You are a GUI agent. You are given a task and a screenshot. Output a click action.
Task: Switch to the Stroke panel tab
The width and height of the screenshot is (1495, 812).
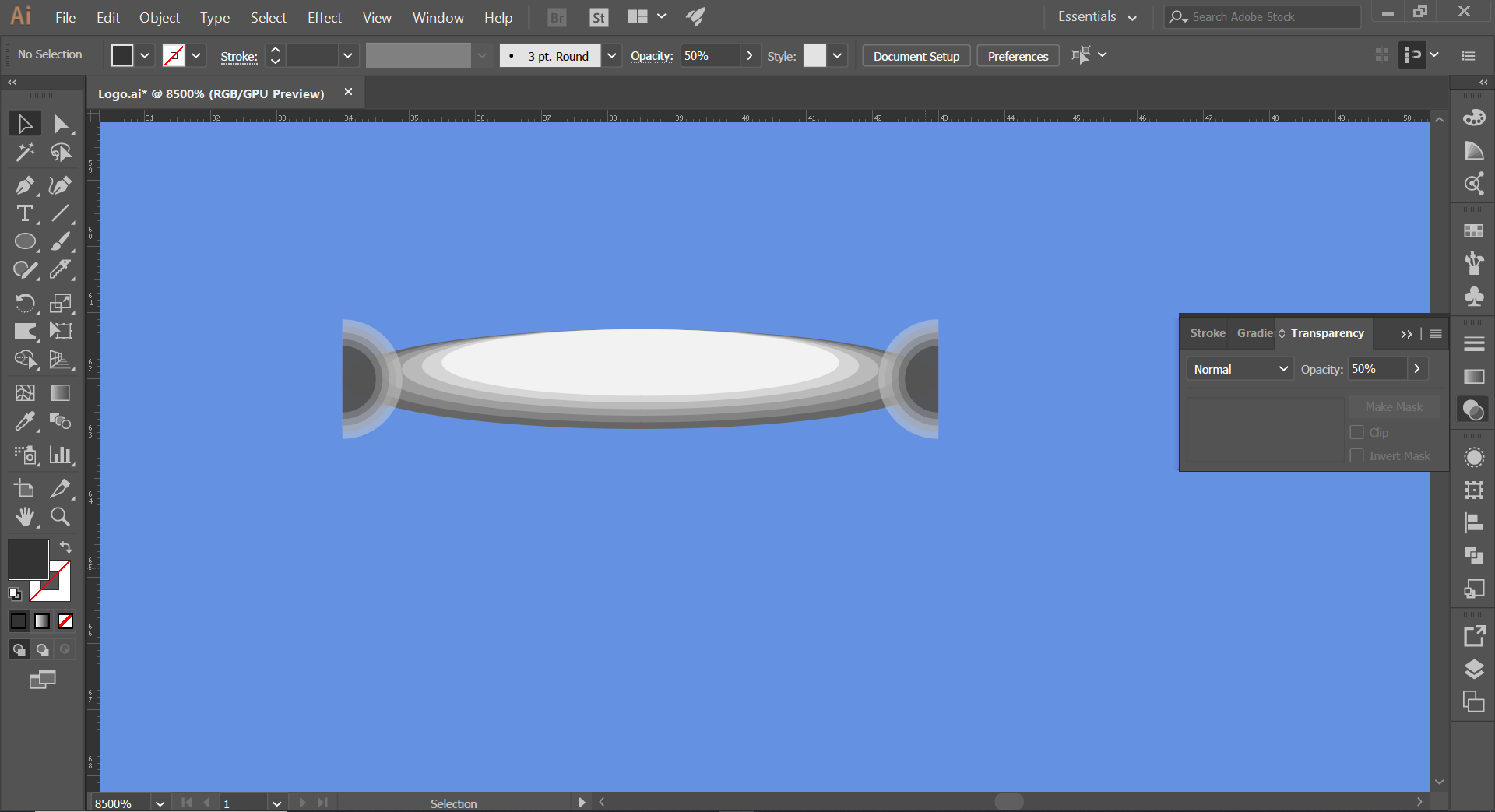pos(1207,332)
